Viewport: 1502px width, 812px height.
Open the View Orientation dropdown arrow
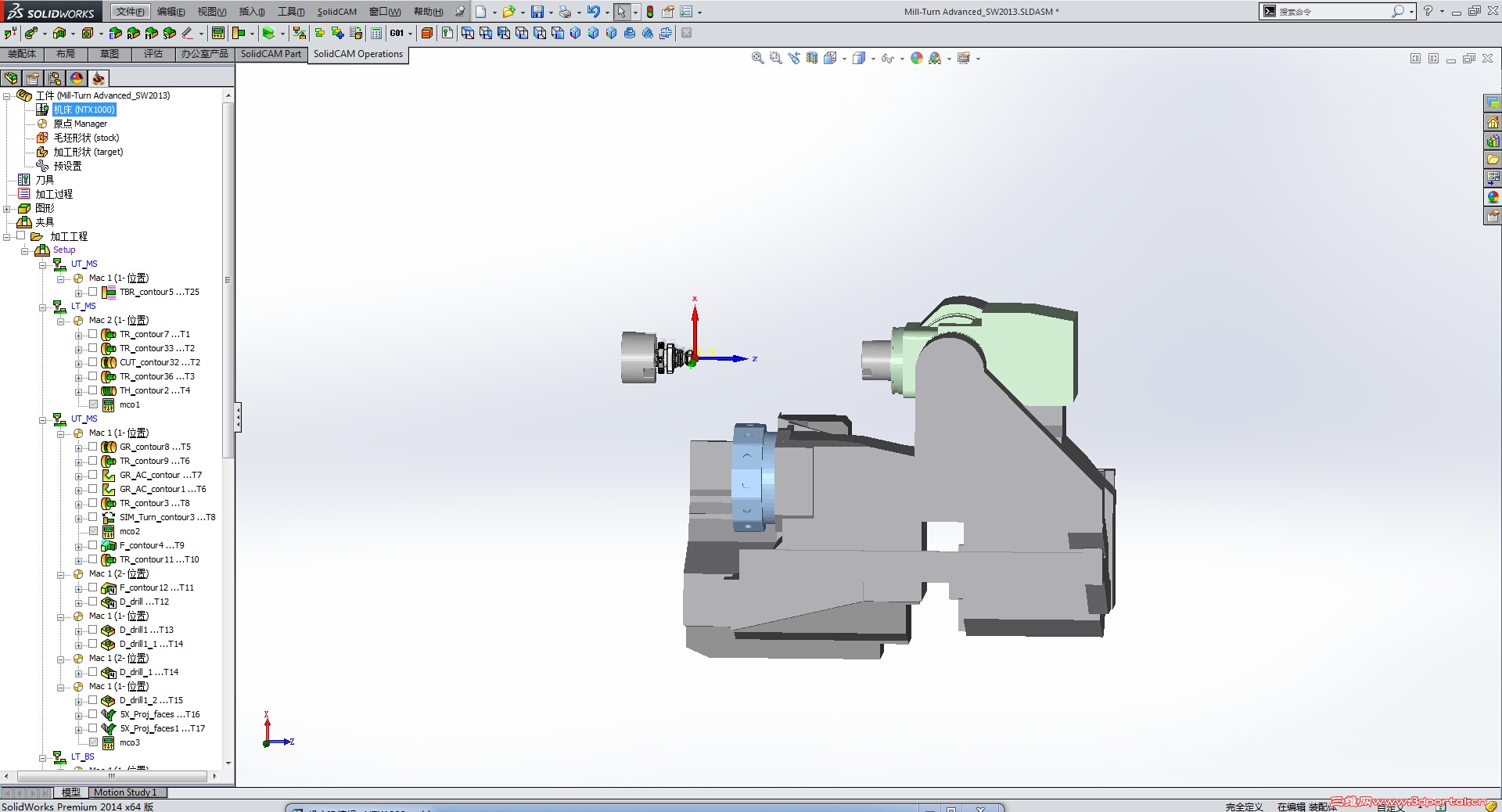click(x=845, y=59)
